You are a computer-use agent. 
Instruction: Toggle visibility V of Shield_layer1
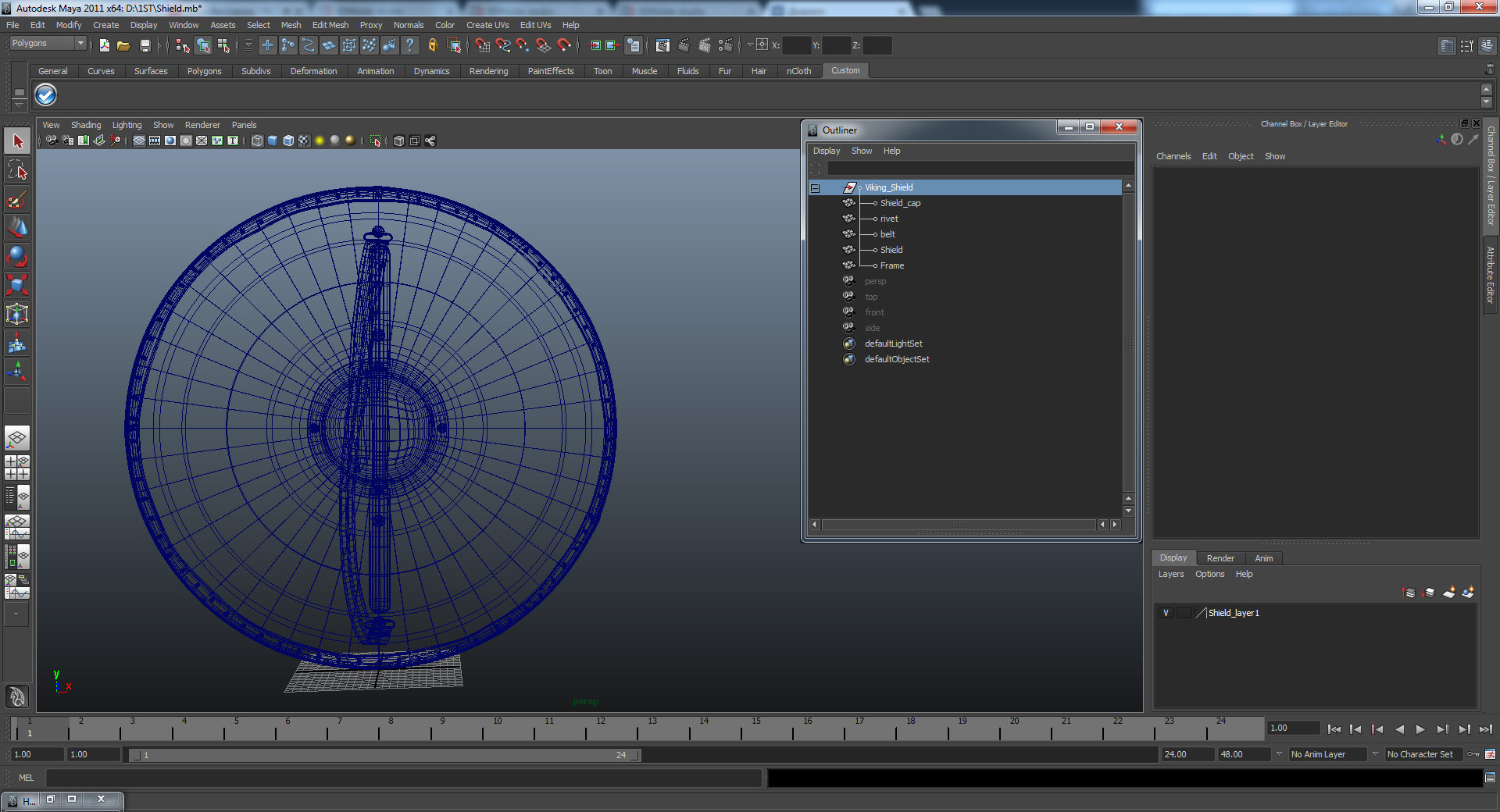[1166, 613]
